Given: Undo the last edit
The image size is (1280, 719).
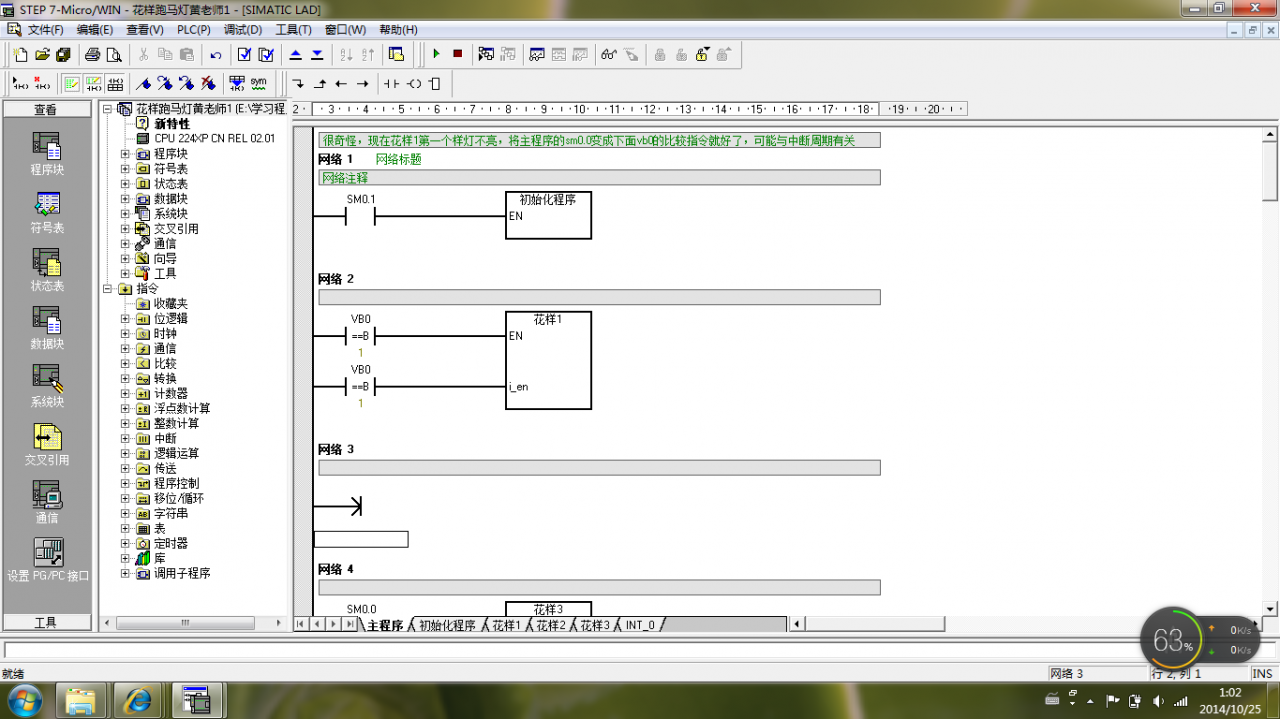Looking at the screenshot, I should coord(216,54).
